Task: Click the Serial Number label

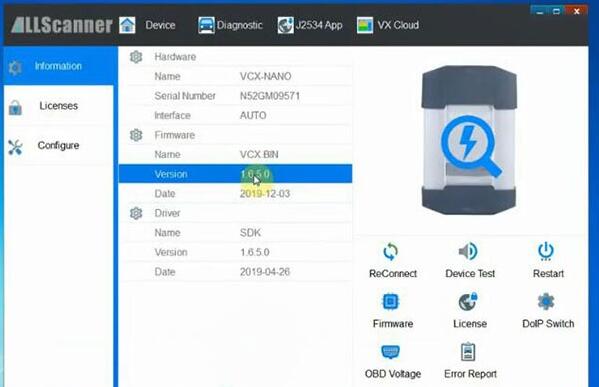Action: pyautogui.click(x=185, y=96)
